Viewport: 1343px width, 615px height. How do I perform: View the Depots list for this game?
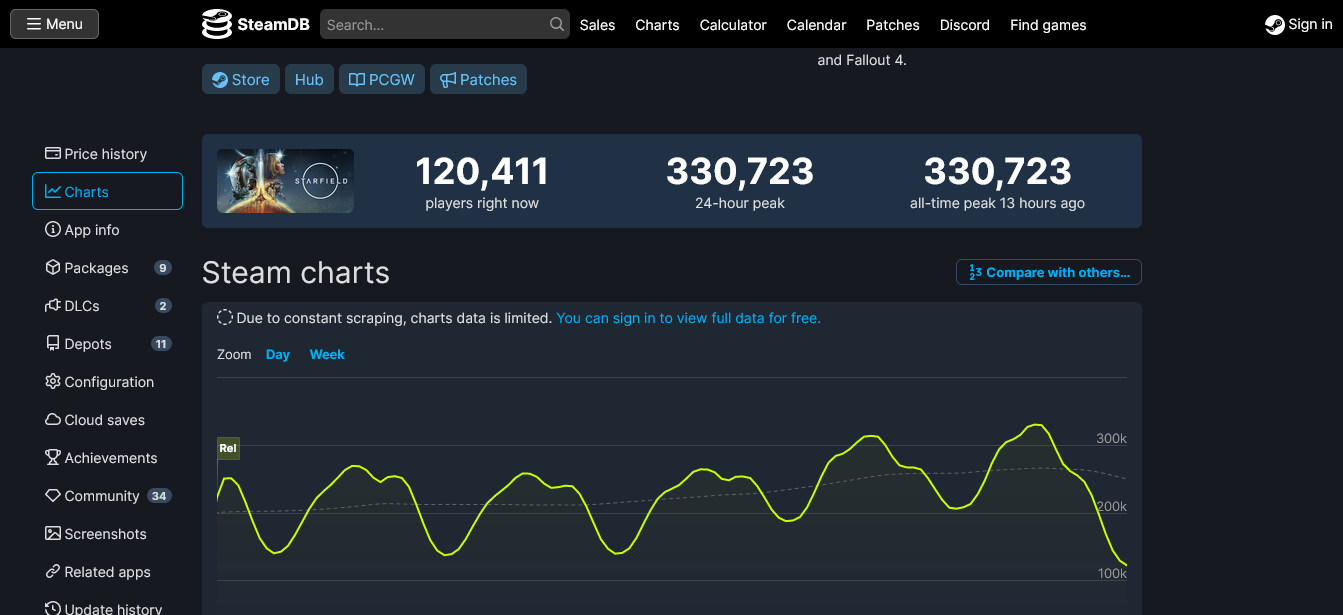tap(87, 343)
